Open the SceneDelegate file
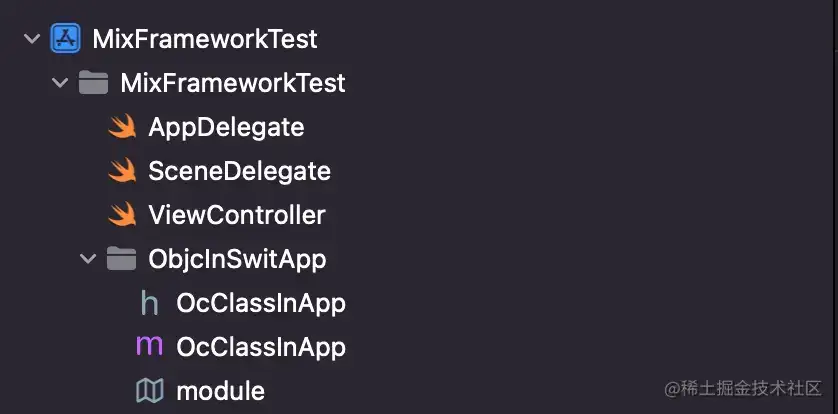Viewport: 838px width, 414px height. coord(239,171)
